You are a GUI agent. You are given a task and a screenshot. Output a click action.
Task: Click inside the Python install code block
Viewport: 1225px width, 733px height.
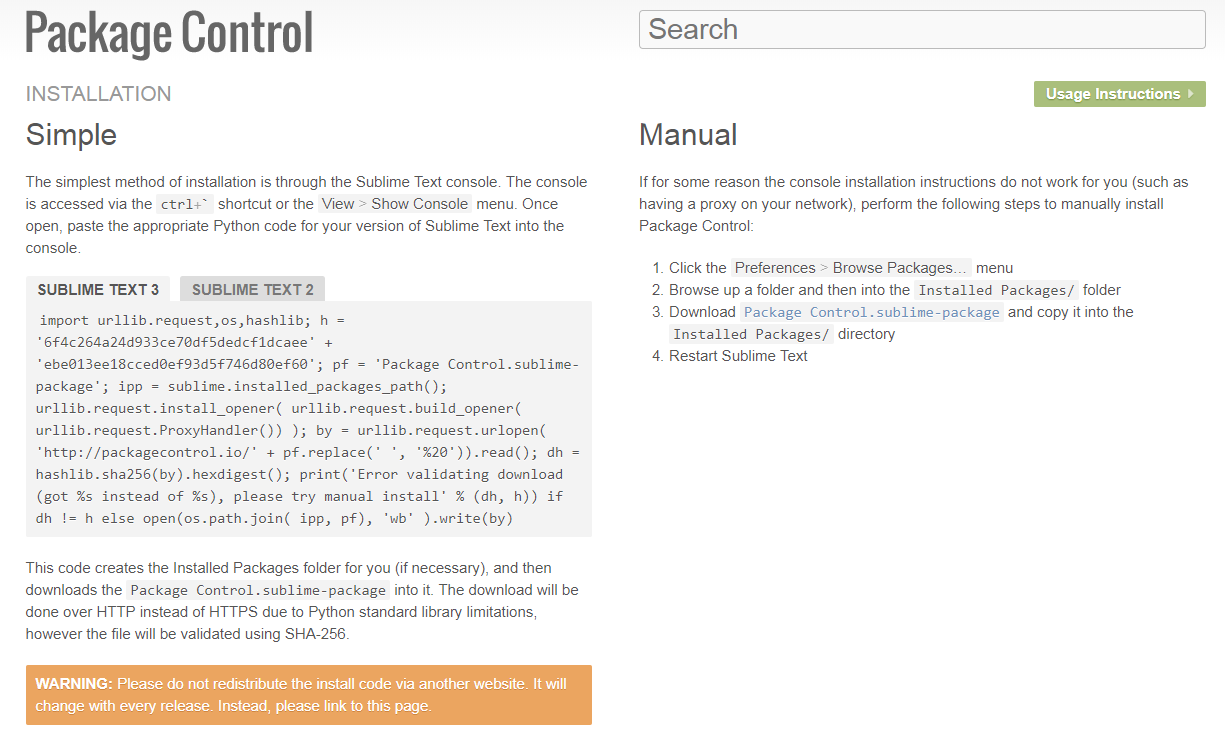[x=309, y=419]
